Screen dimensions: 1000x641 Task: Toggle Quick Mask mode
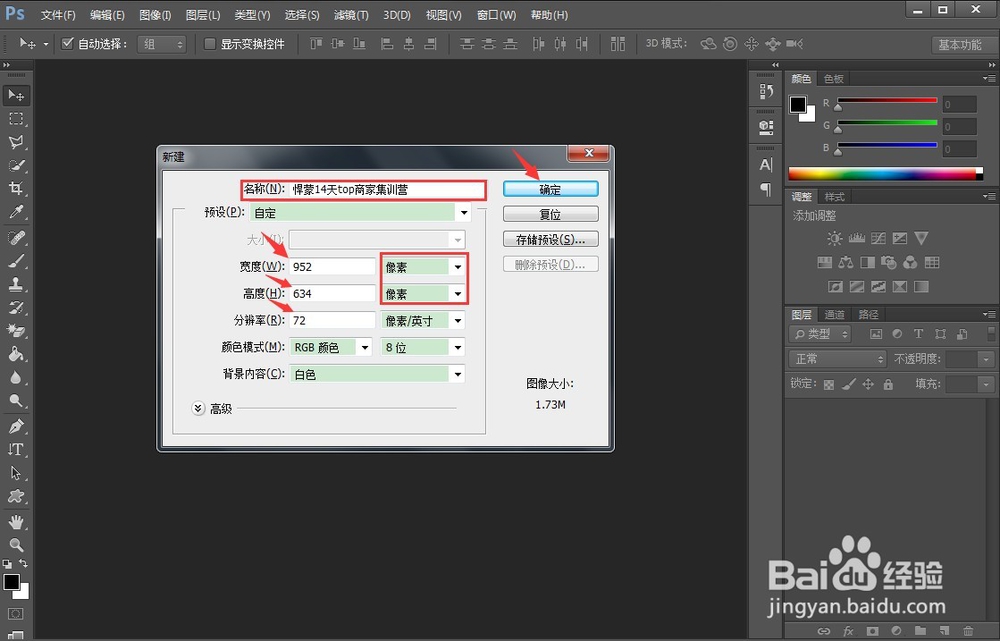16,614
